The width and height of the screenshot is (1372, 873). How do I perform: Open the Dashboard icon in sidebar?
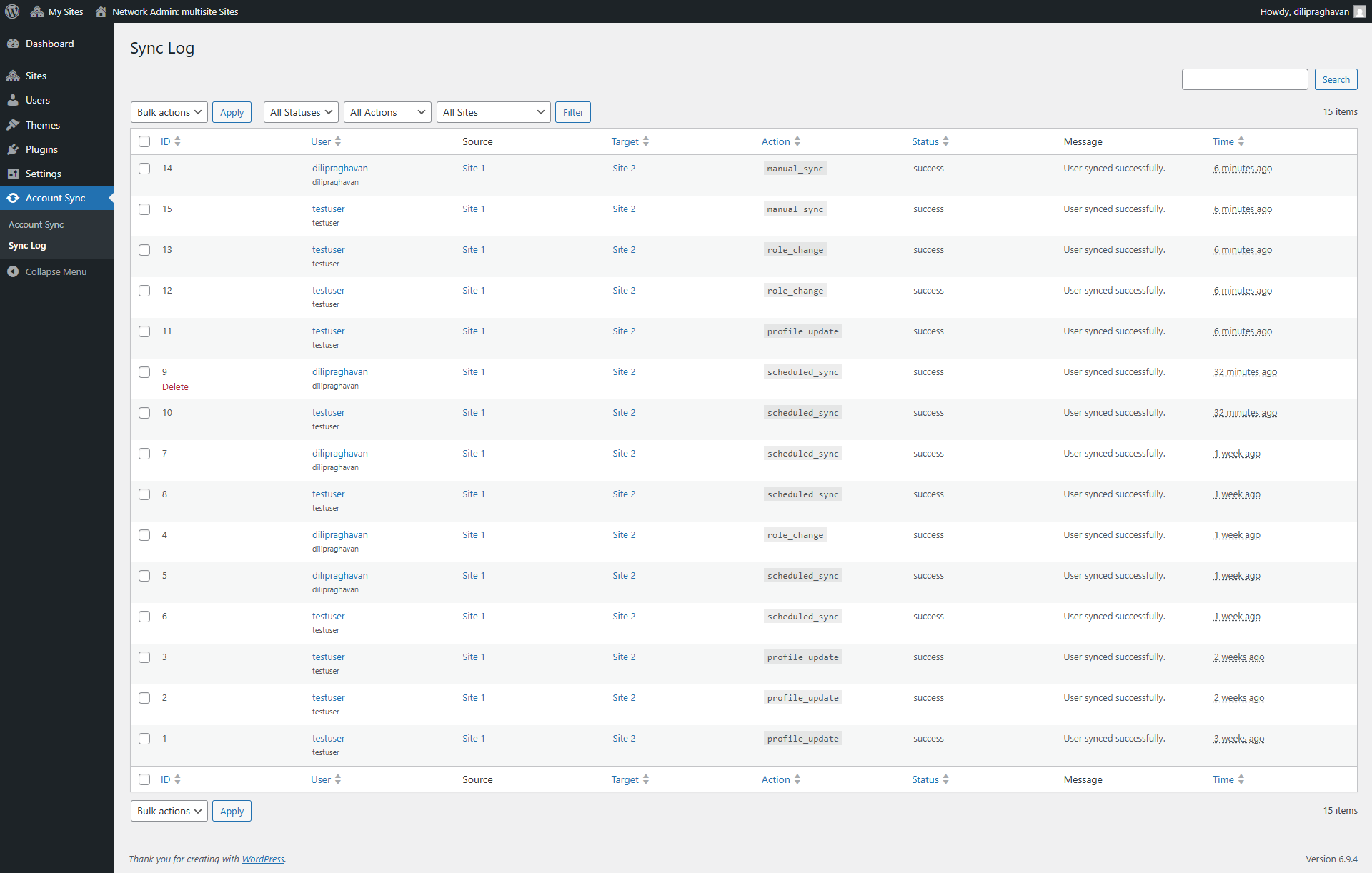(13, 44)
